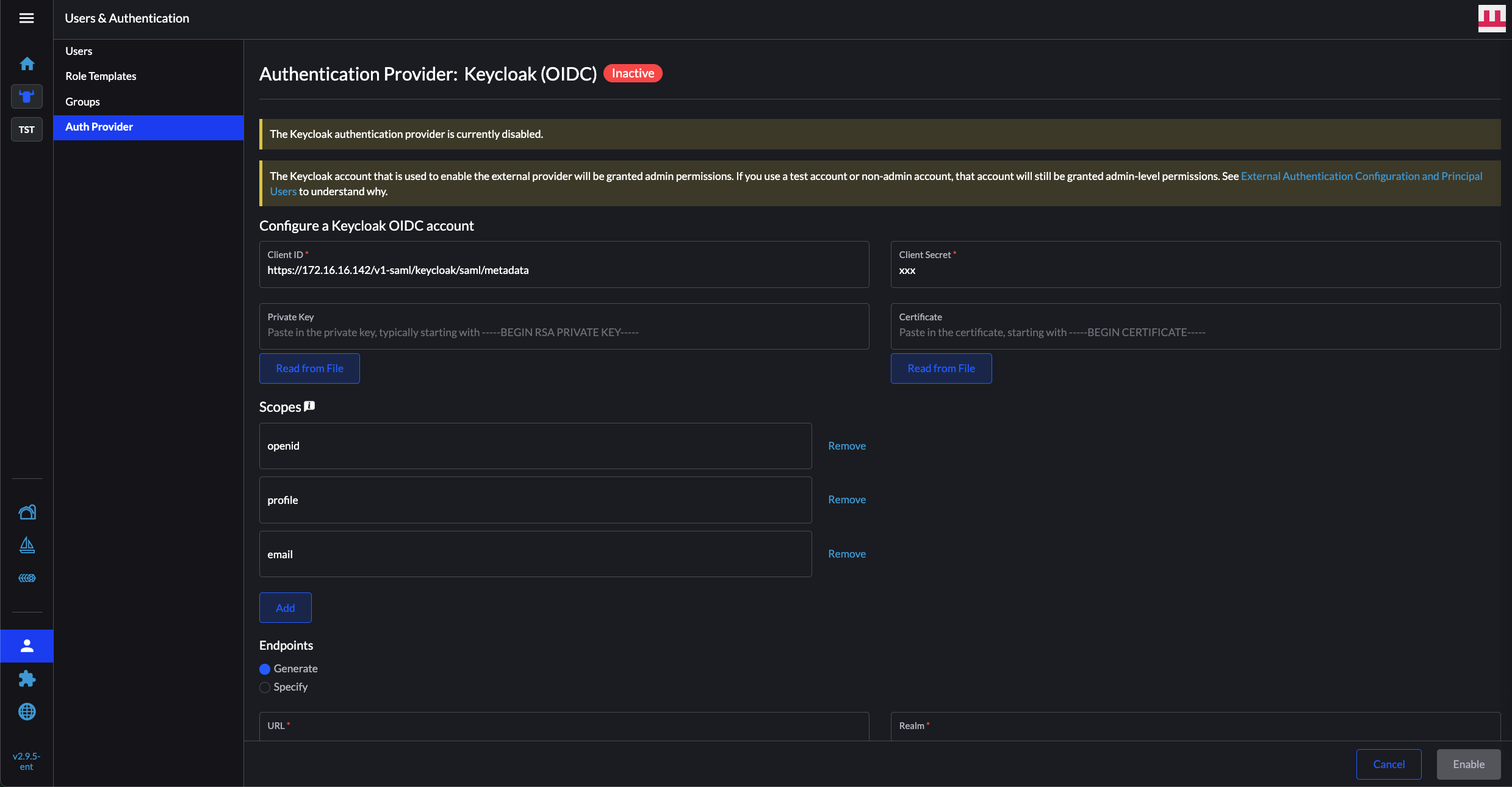
Task: Open Groups in side menu
Action: [x=82, y=102]
